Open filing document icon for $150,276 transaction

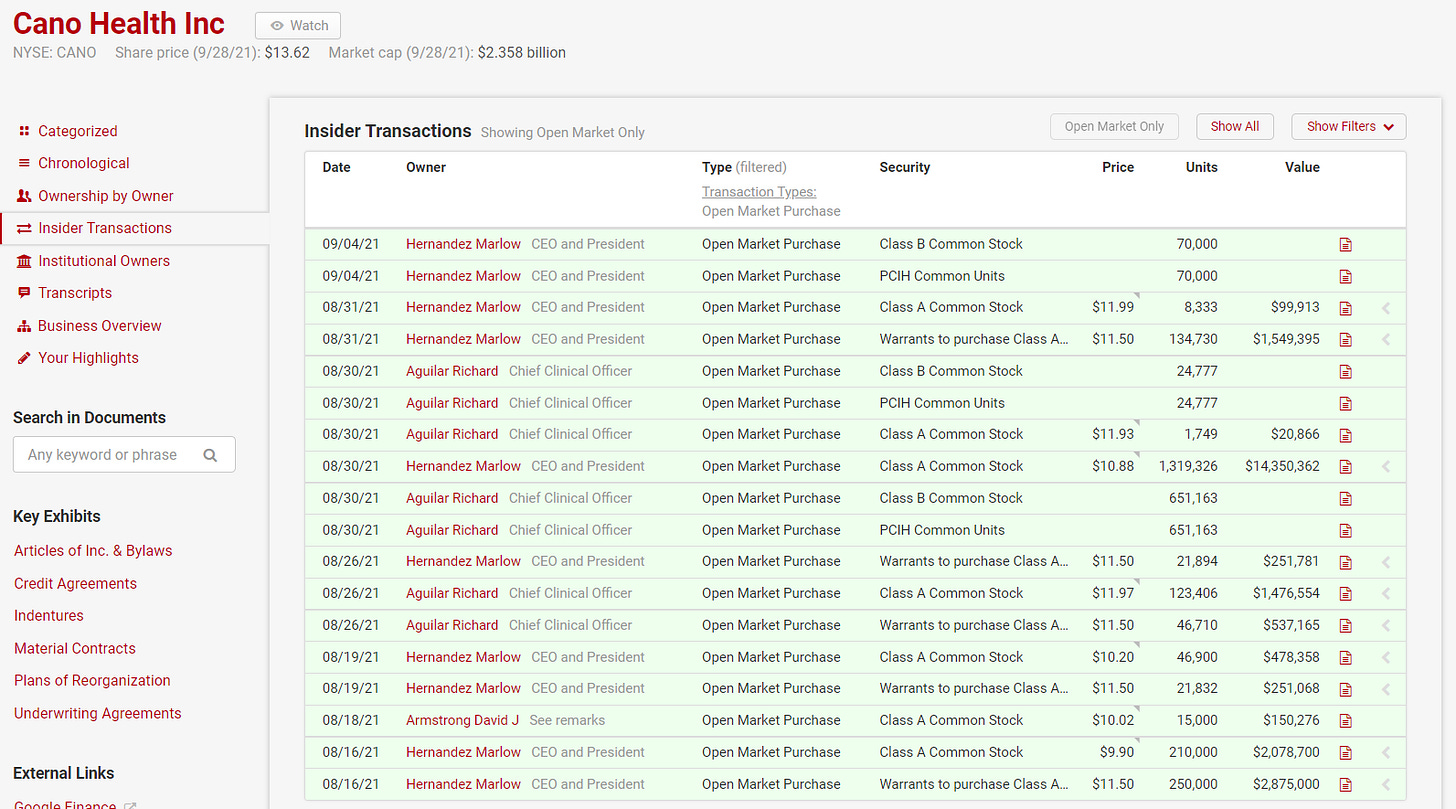point(1345,721)
